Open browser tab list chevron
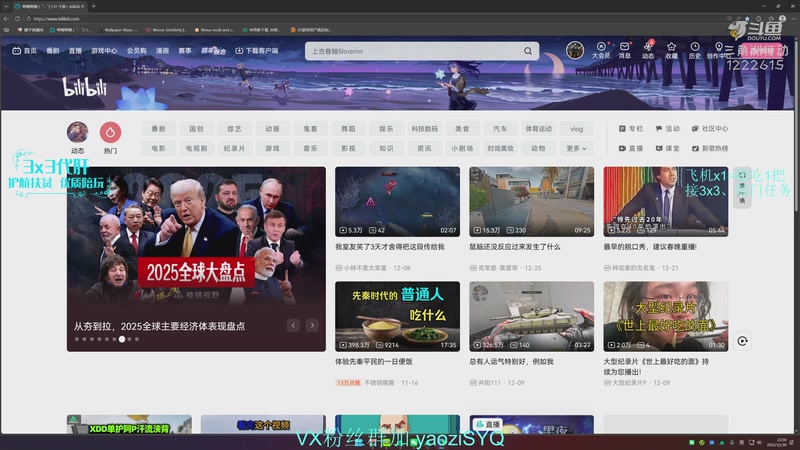 coord(6,6)
